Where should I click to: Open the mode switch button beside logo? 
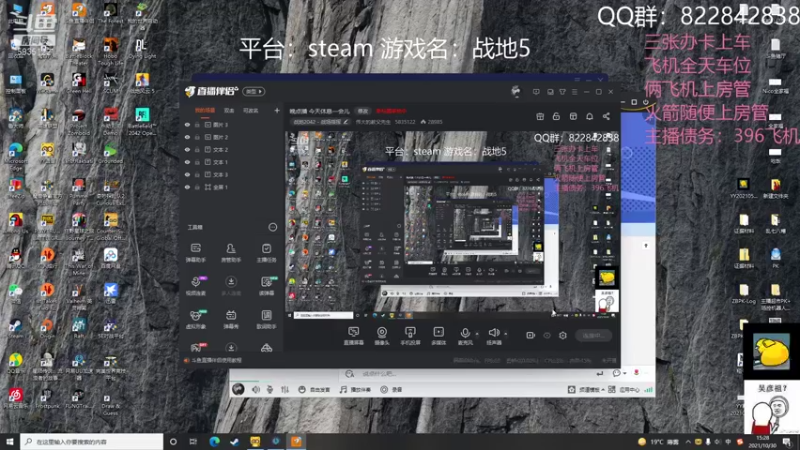254,91
